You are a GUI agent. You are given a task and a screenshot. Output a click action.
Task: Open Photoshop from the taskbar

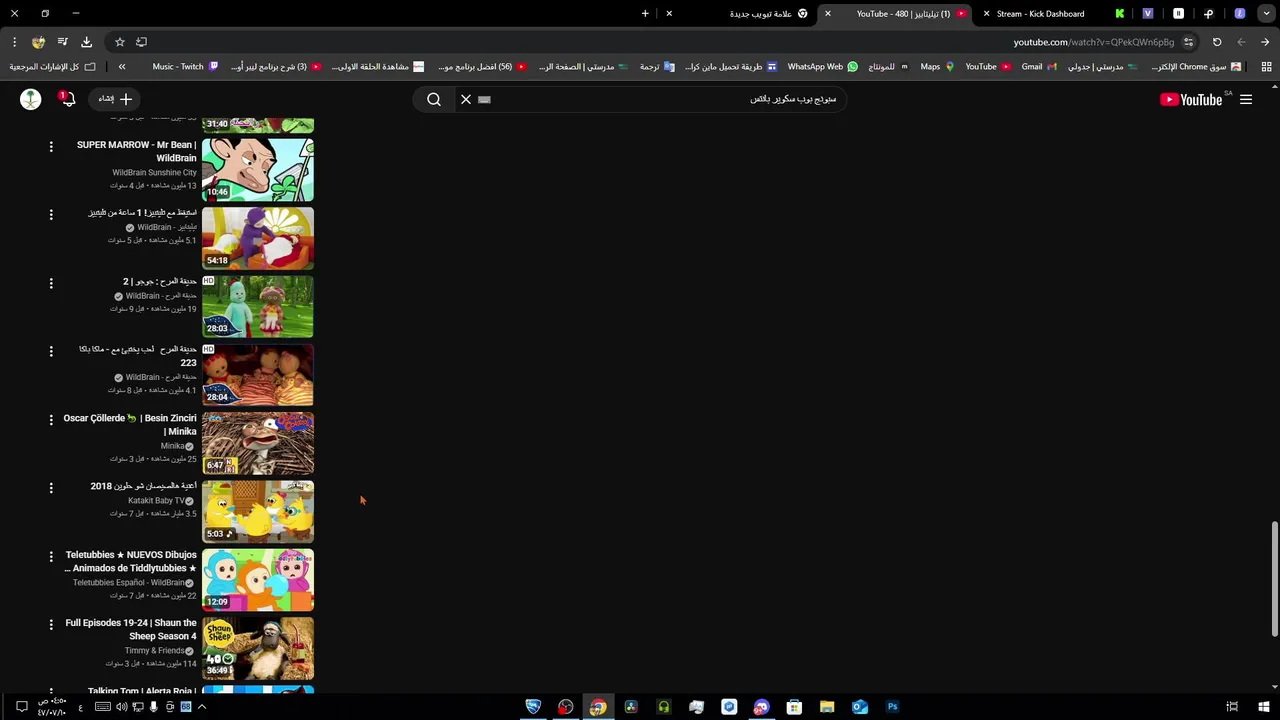(x=892, y=707)
